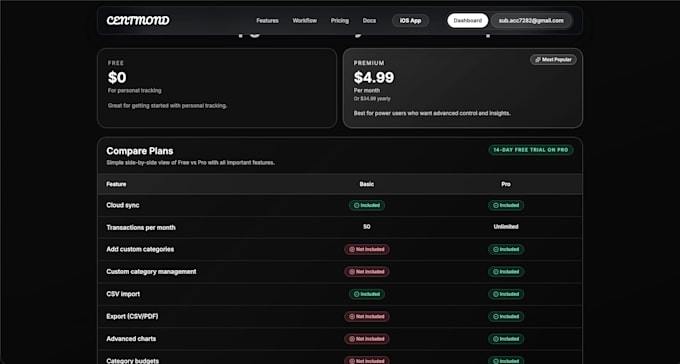Open the Features nav link
680x364 pixels.
coord(267,20)
